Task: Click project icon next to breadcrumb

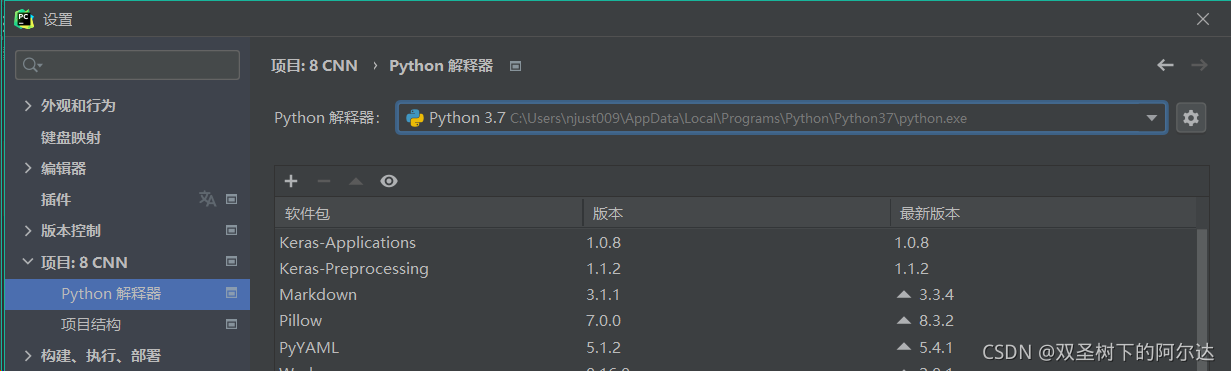Action: tap(516, 66)
